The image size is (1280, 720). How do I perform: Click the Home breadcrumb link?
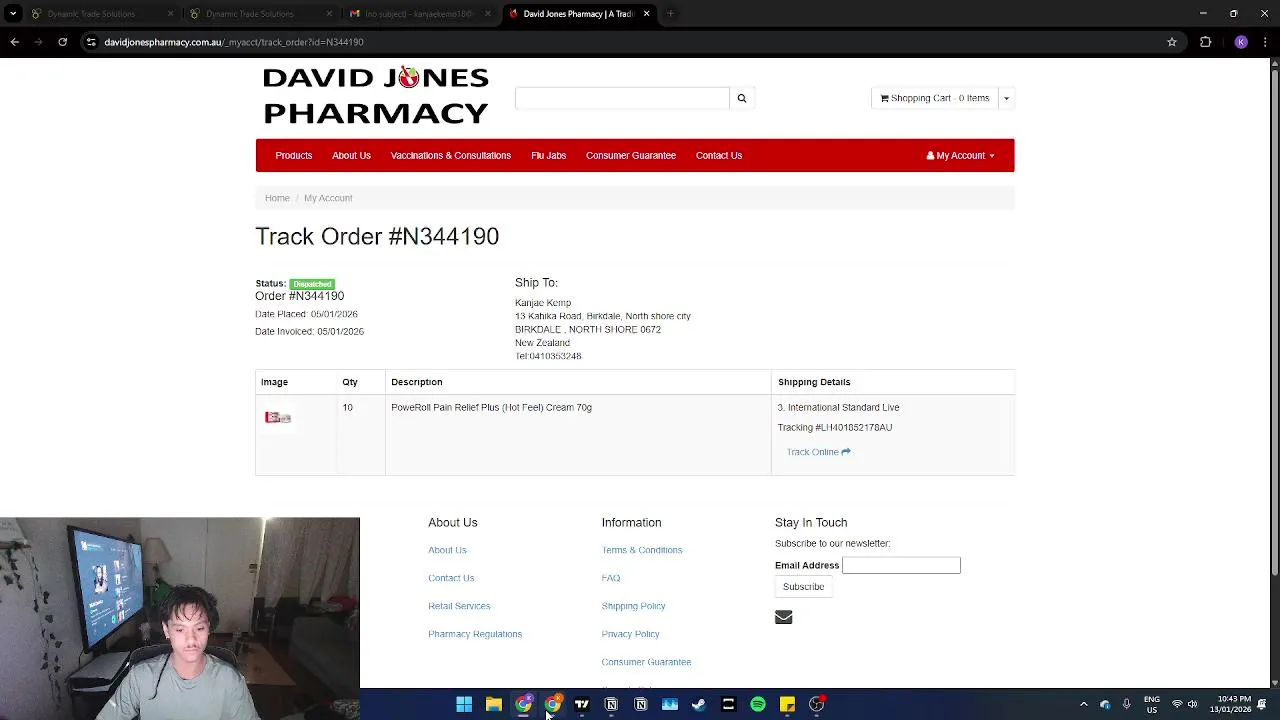[277, 198]
